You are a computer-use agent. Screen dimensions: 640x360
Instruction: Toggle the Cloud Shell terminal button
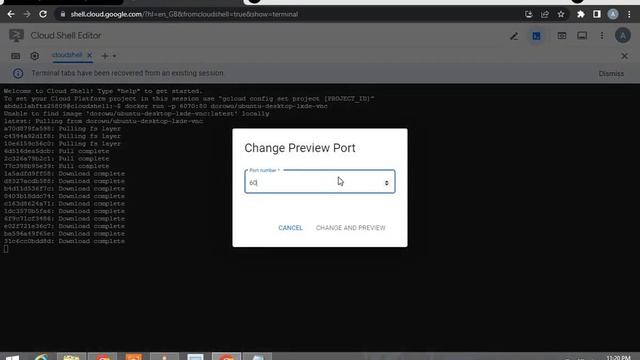pos(536,36)
